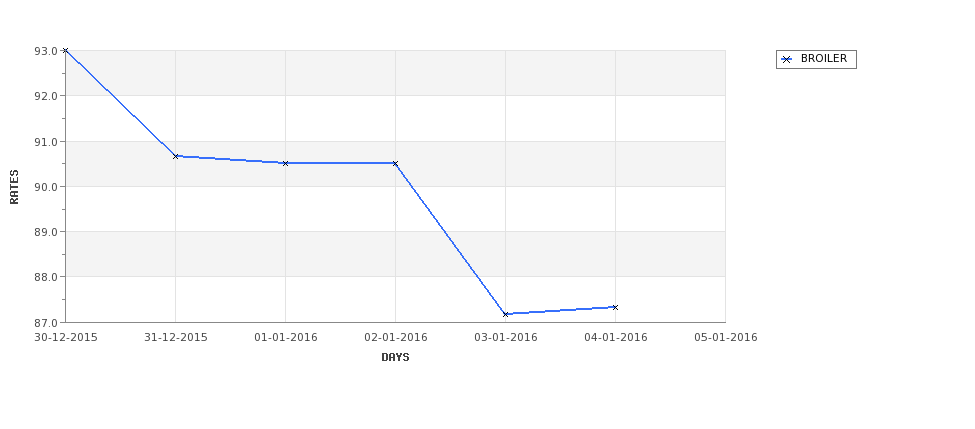Click the 04-01-2016 x-axis date label
The width and height of the screenshot is (975, 429).
pyautogui.click(x=616, y=338)
